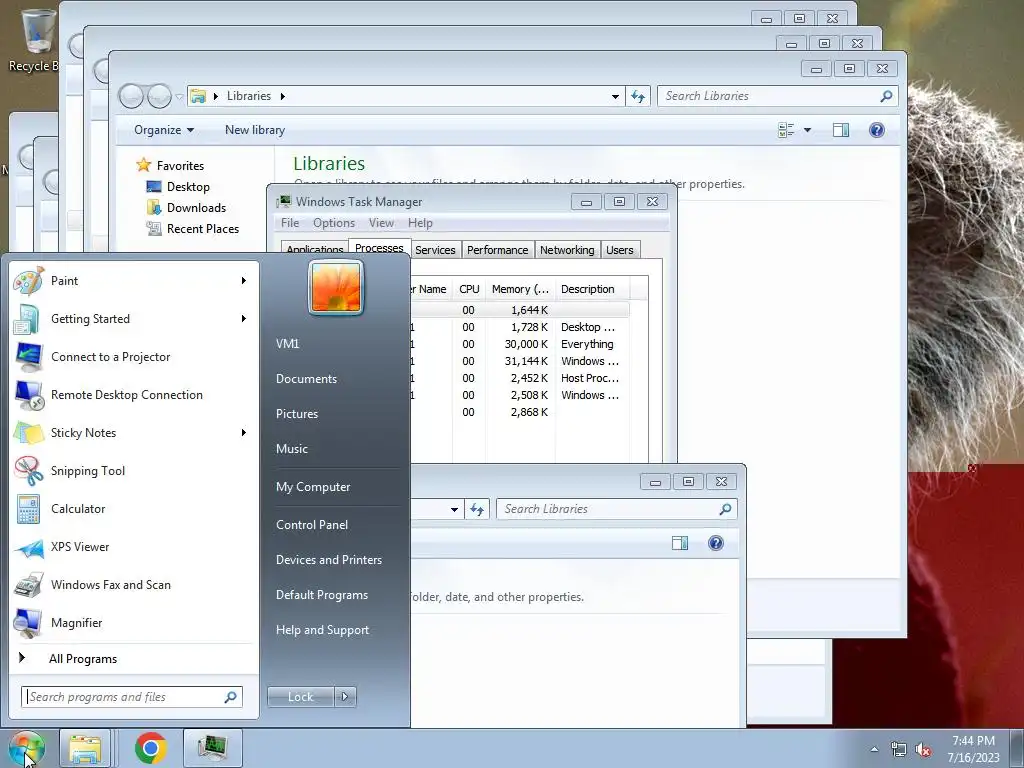The width and height of the screenshot is (1024, 768).
Task: Open Google Chrome from taskbar
Action: pos(150,748)
